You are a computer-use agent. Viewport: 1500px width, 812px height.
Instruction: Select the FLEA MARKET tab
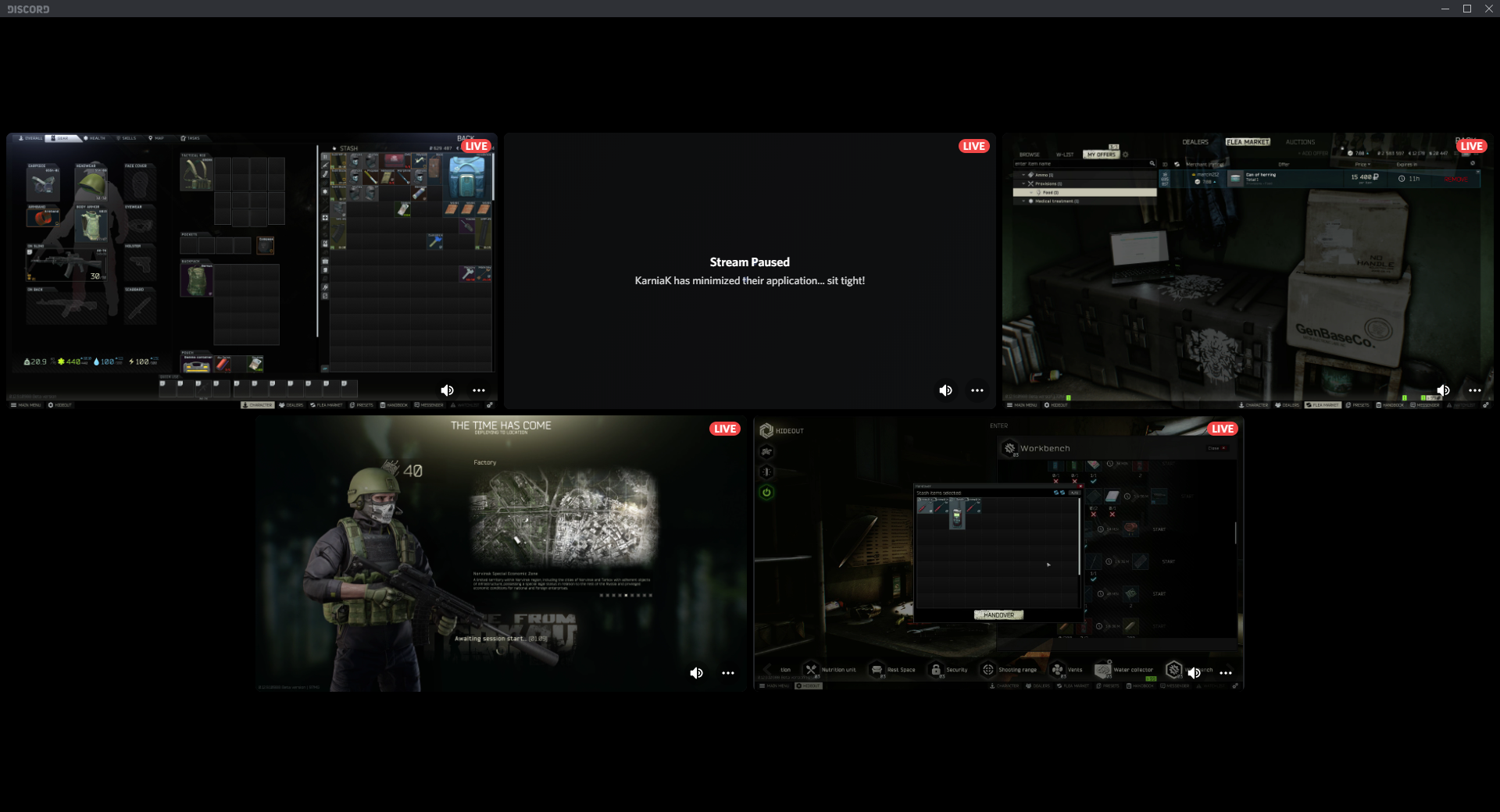coord(1248,142)
